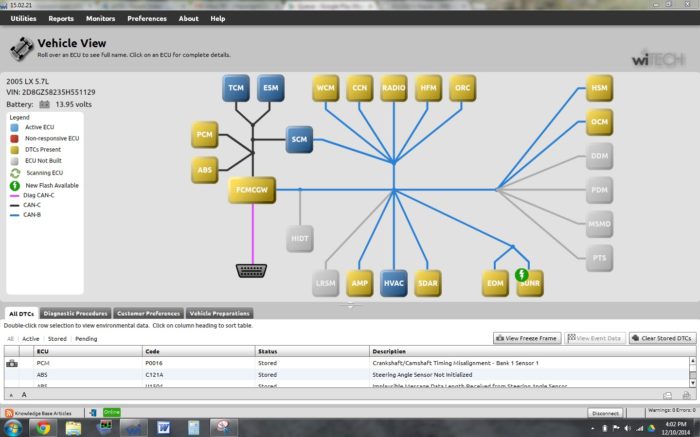
Task: Click the SCM ECU node
Action: [299, 139]
